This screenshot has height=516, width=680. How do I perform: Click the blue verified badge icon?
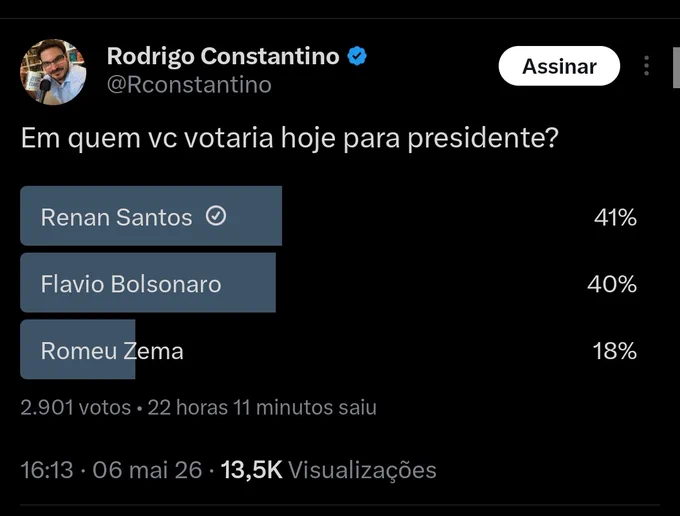(x=357, y=56)
